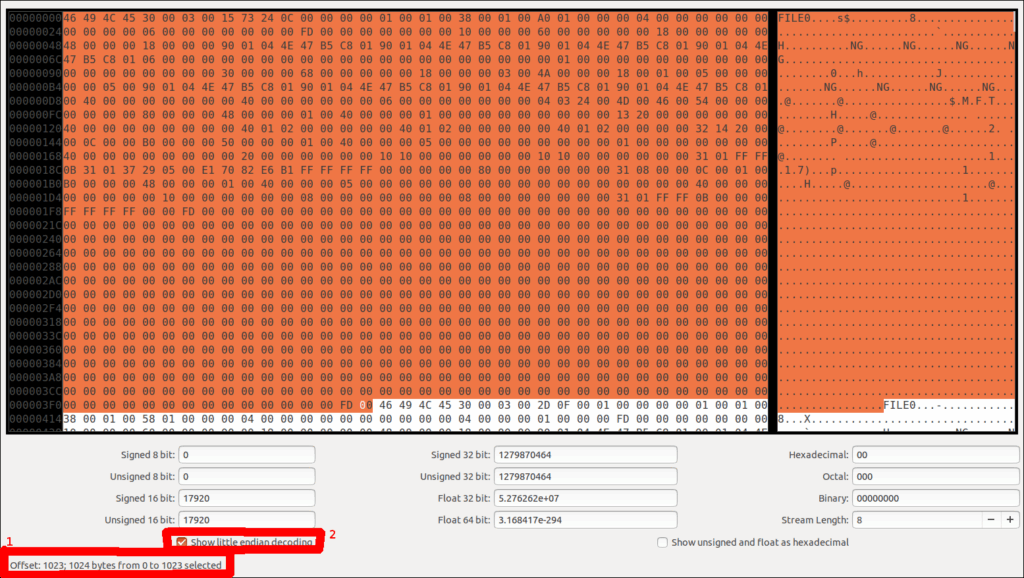
Task: Click the Signed 32 bit value 1279870464
Action: point(585,454)
